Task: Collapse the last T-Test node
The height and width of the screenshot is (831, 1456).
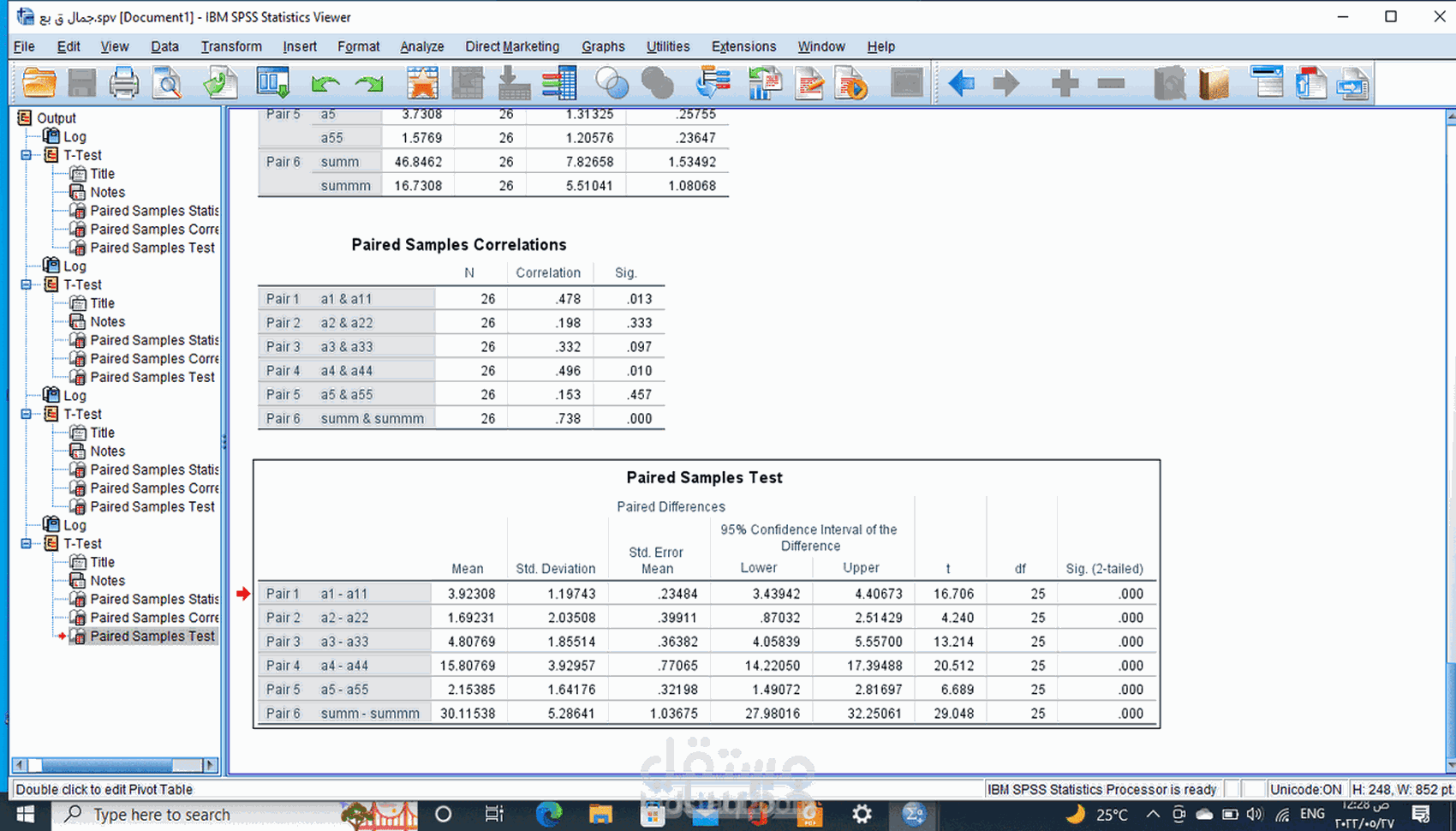Action: (26, 543)
